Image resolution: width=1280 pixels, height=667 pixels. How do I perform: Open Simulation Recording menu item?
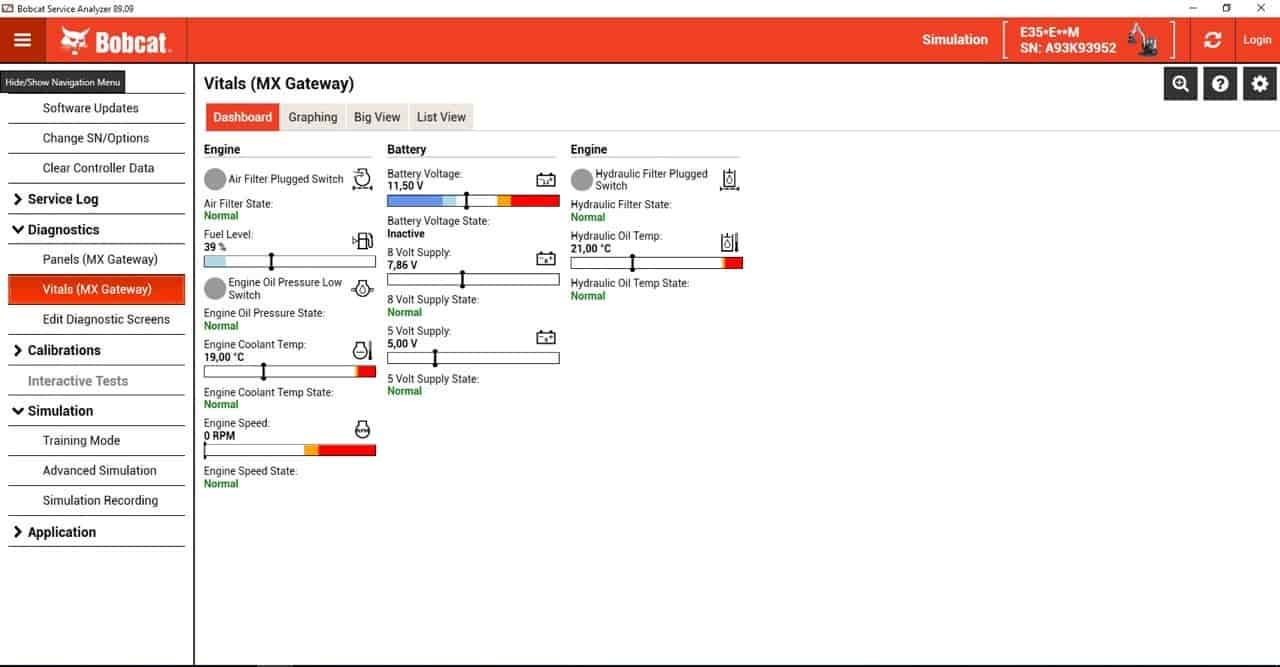tap(97, 500)
